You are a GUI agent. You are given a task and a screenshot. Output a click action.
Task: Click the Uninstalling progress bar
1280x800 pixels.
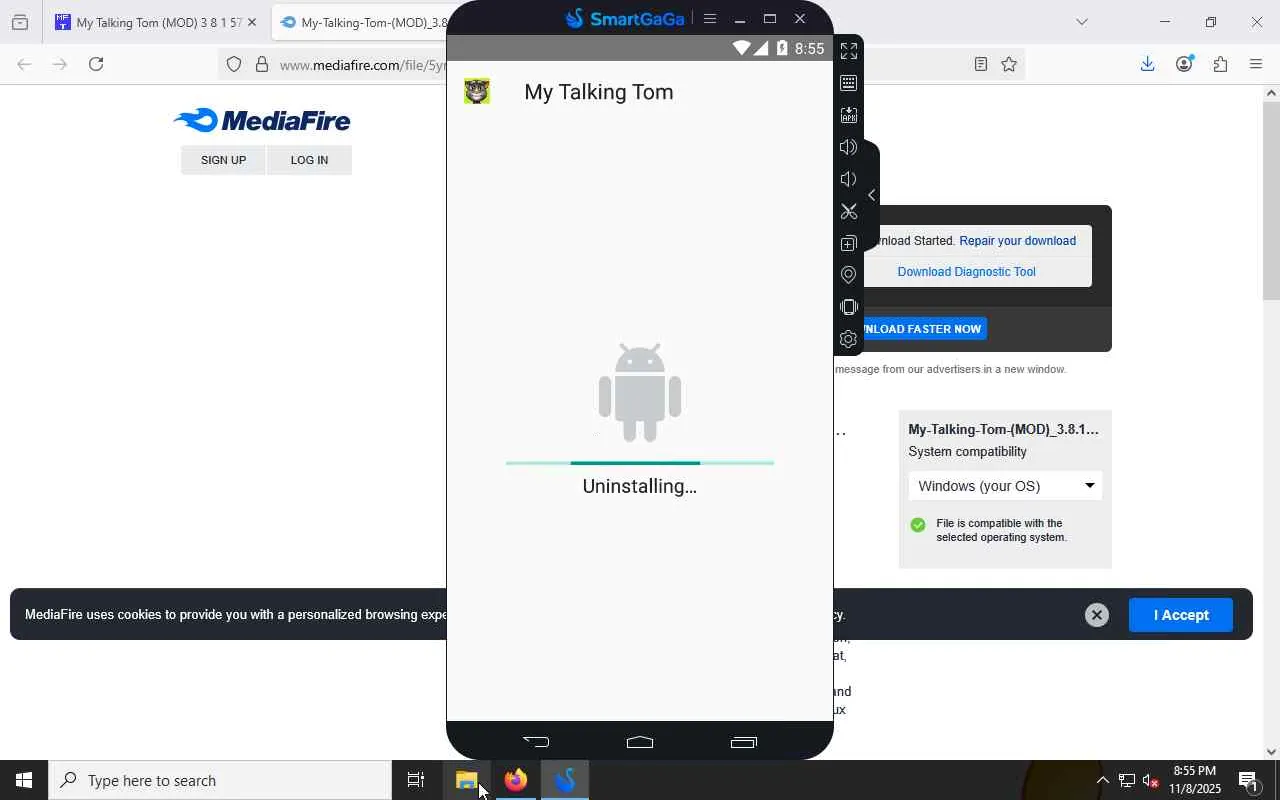coord(640,463)
